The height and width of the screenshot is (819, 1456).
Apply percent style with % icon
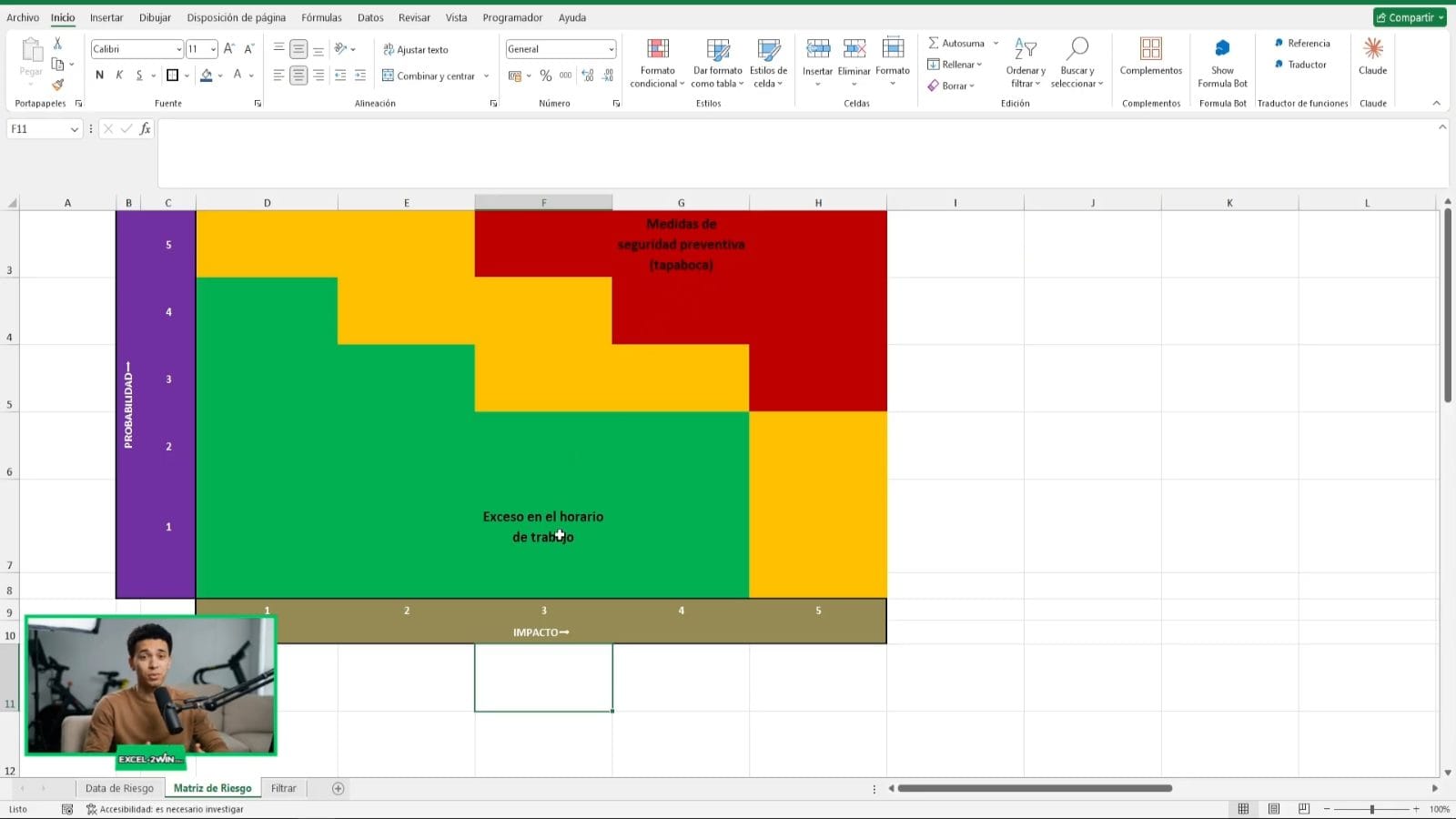click(x=546, y=76)
